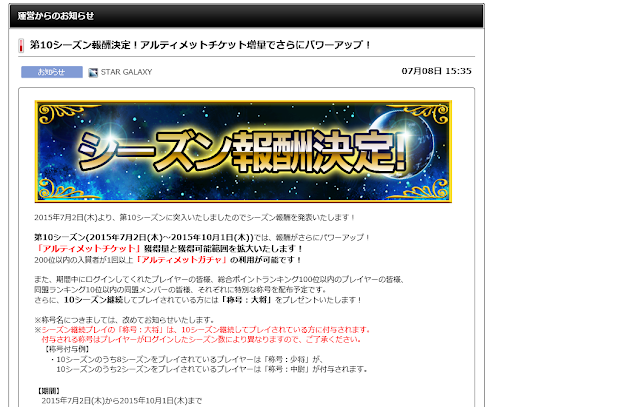The image size is (640, 407).
Task: Click the お知らせ category badge
Action: click(52, 72)
